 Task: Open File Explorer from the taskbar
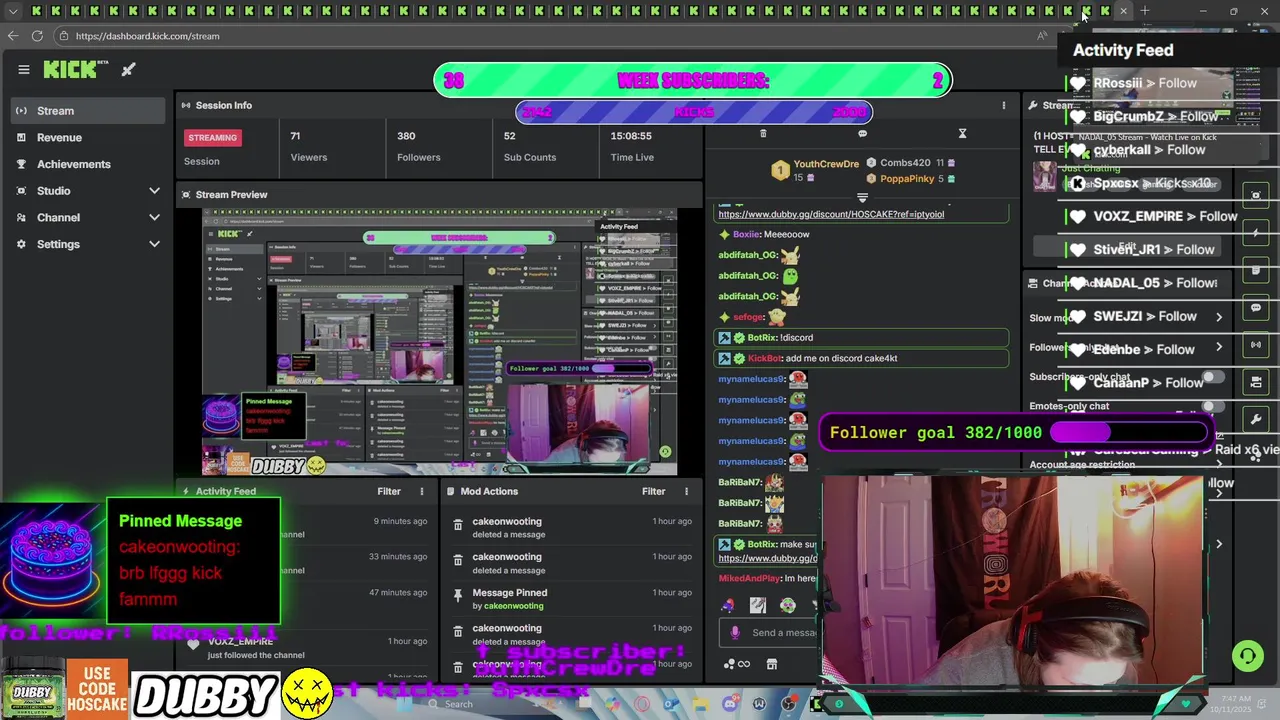tap(701, 704)
